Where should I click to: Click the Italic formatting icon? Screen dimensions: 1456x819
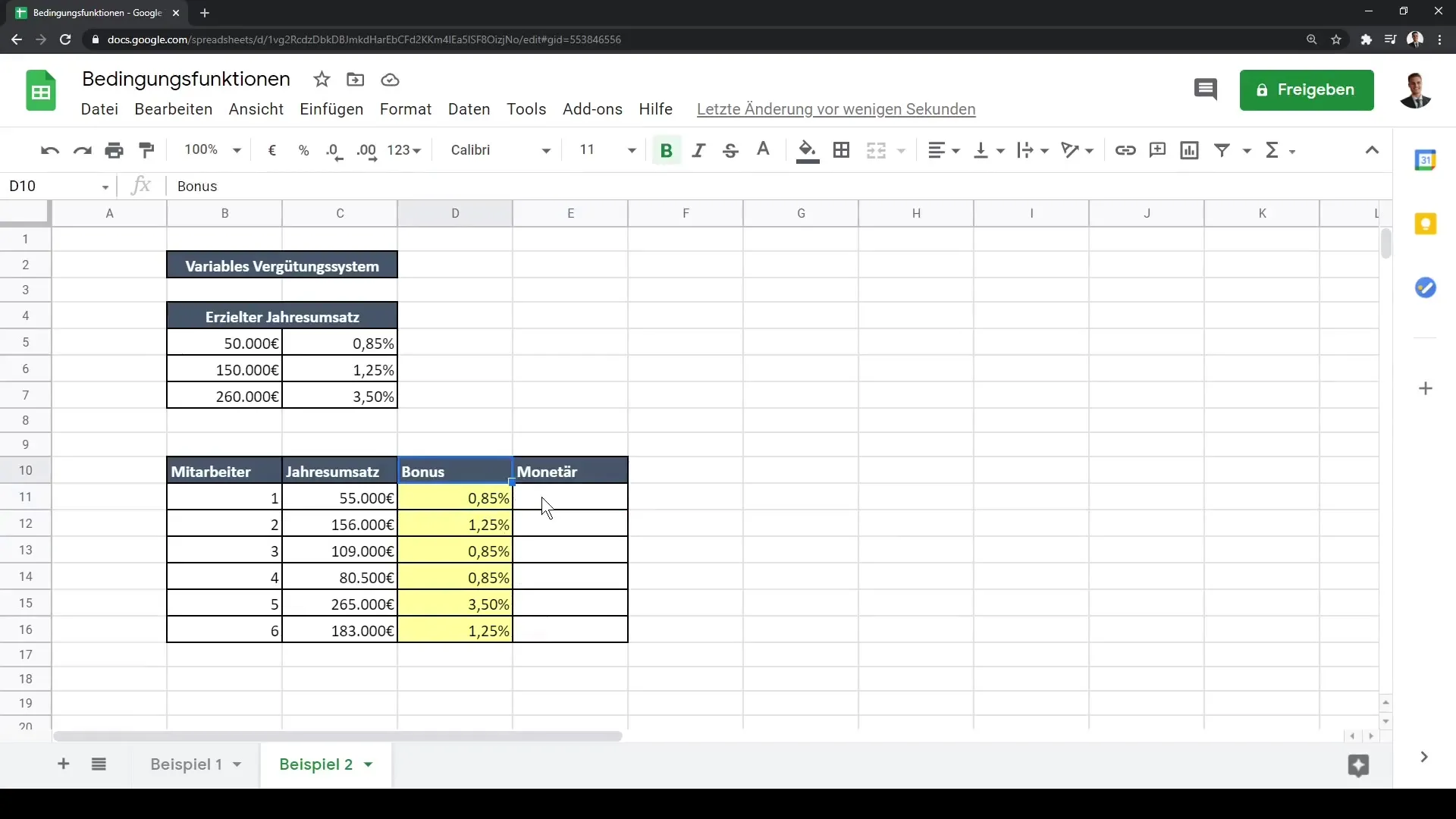click(698, 150)
